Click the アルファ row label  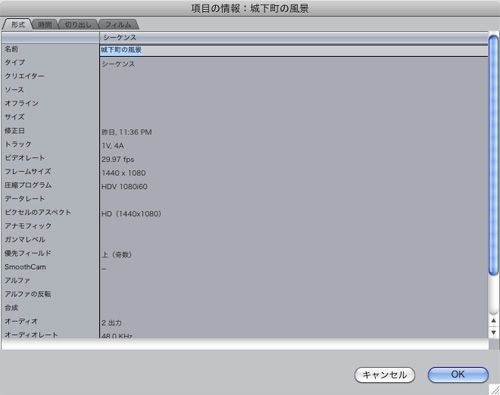point(17,281)
